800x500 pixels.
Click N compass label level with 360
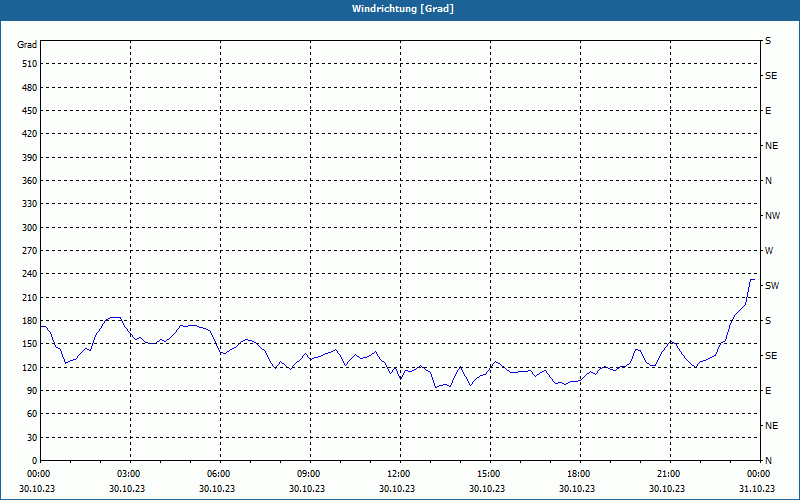768,181
